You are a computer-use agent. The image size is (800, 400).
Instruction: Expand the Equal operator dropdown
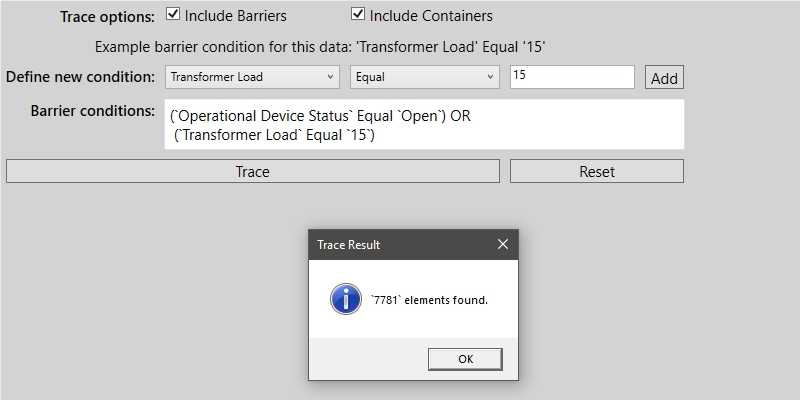[x=424, y=77]
